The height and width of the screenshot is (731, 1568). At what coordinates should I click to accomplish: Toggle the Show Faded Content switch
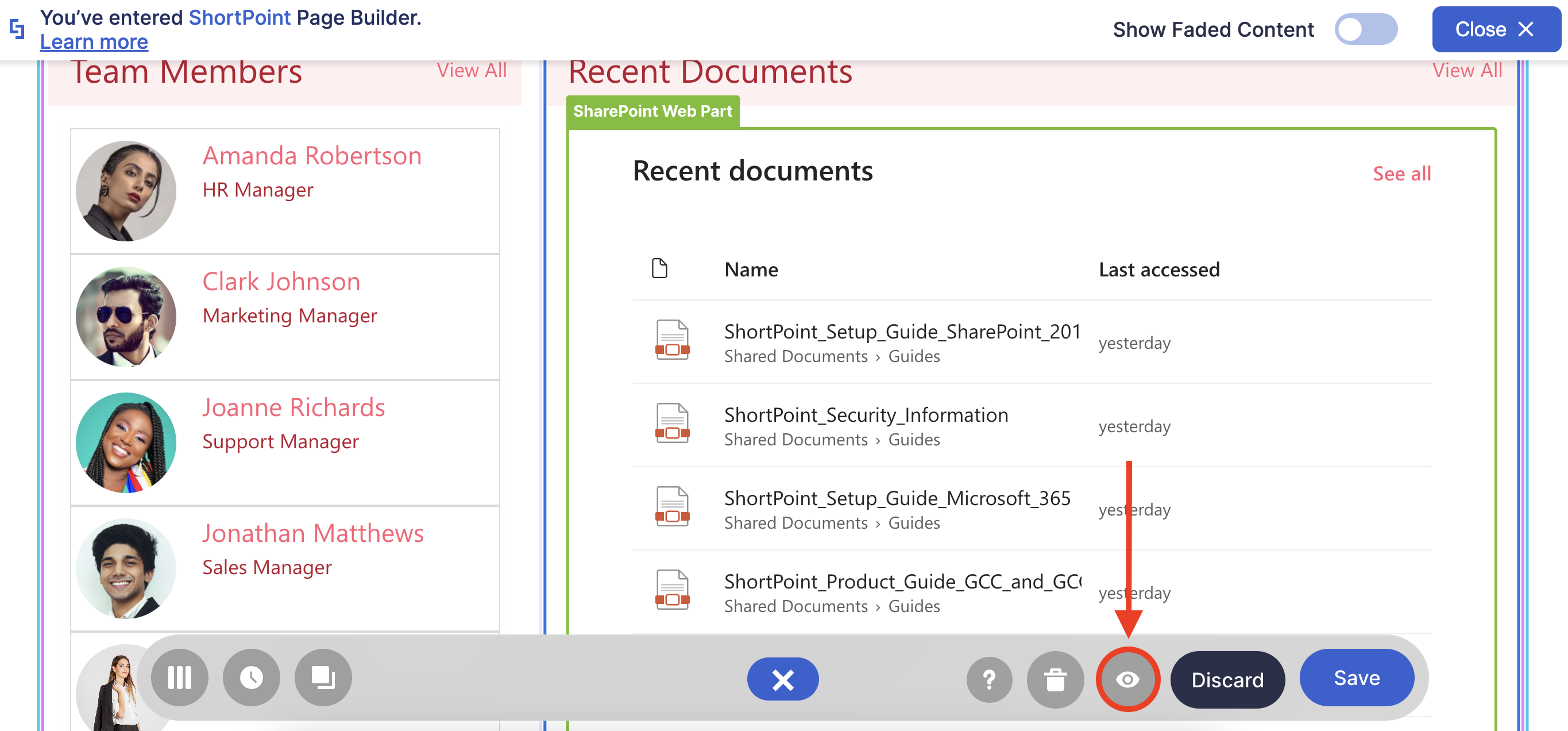coord(1365,29)
